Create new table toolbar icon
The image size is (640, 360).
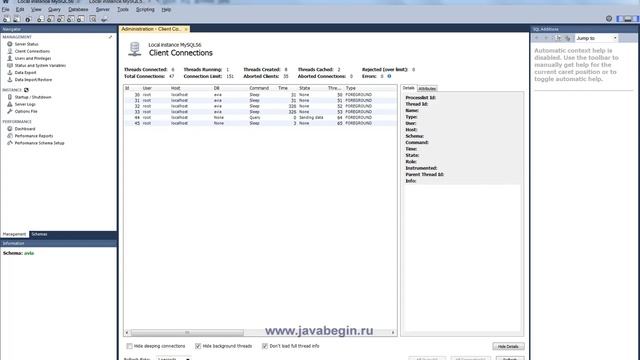point(50,19)
